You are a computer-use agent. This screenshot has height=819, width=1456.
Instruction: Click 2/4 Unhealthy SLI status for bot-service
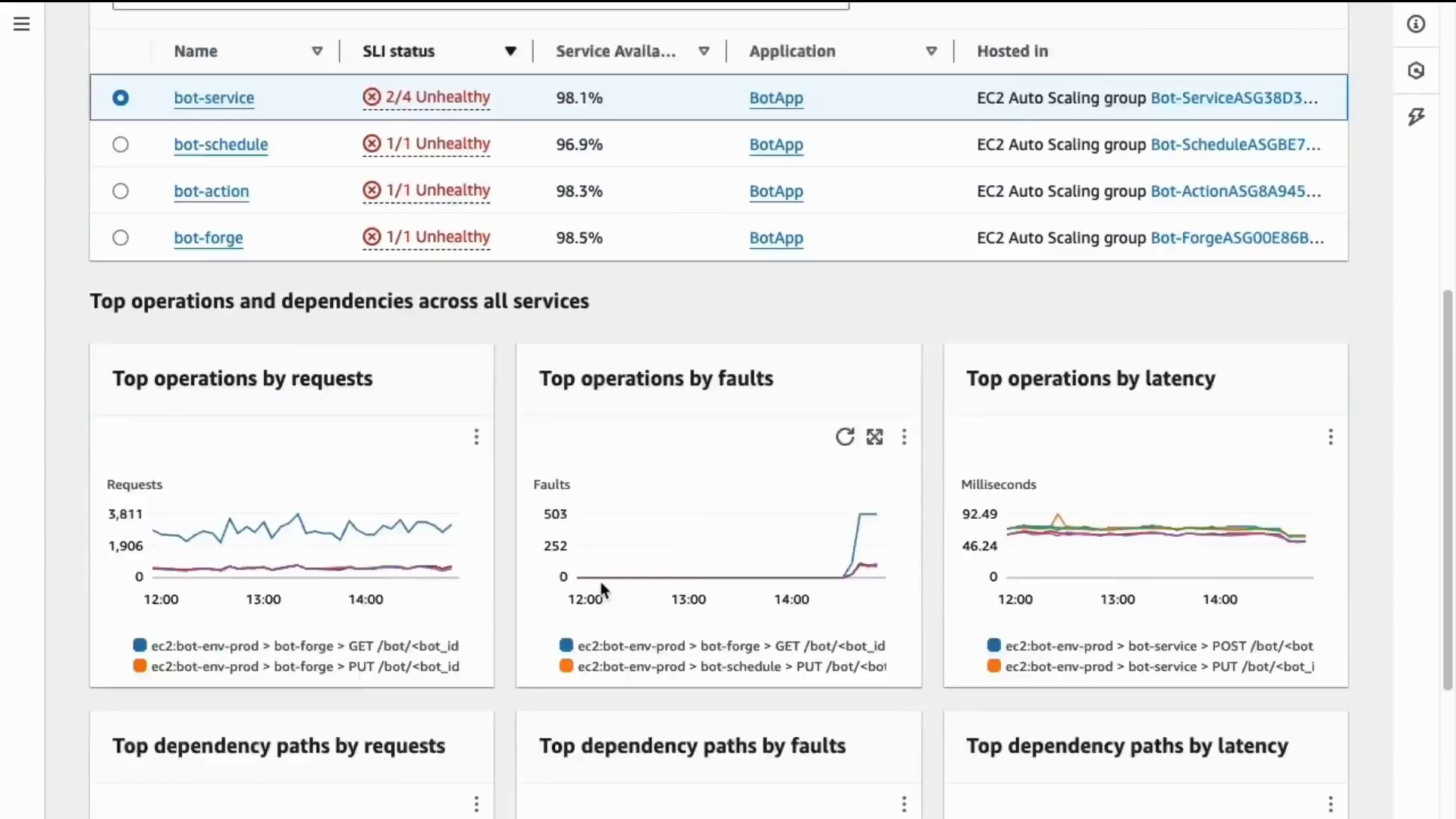(427, 97)
